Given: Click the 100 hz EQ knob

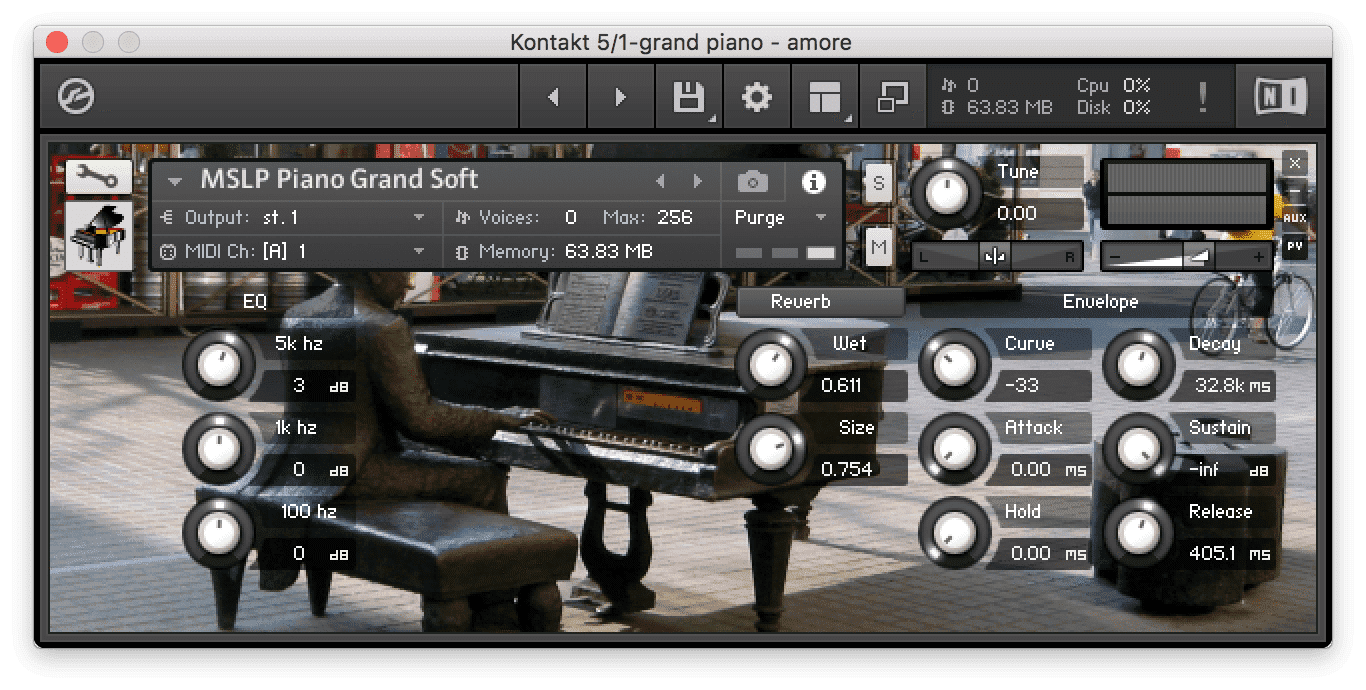Looking at the screenshot, I should [x=217, y=532].
